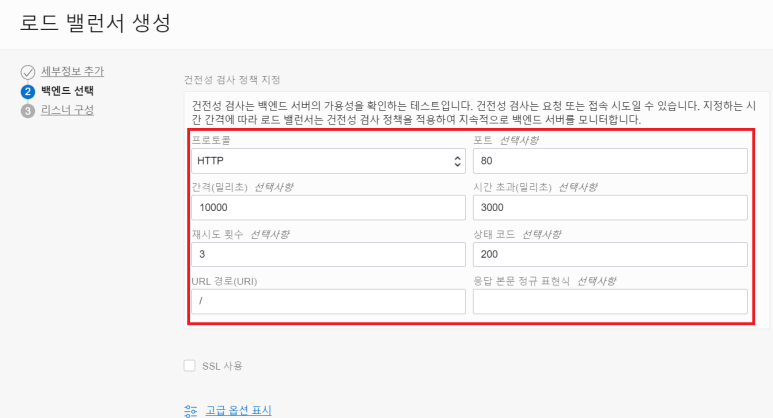Select the 백엔드 선택 step
The width and height of the screenshot is (773, 418).
67,91
